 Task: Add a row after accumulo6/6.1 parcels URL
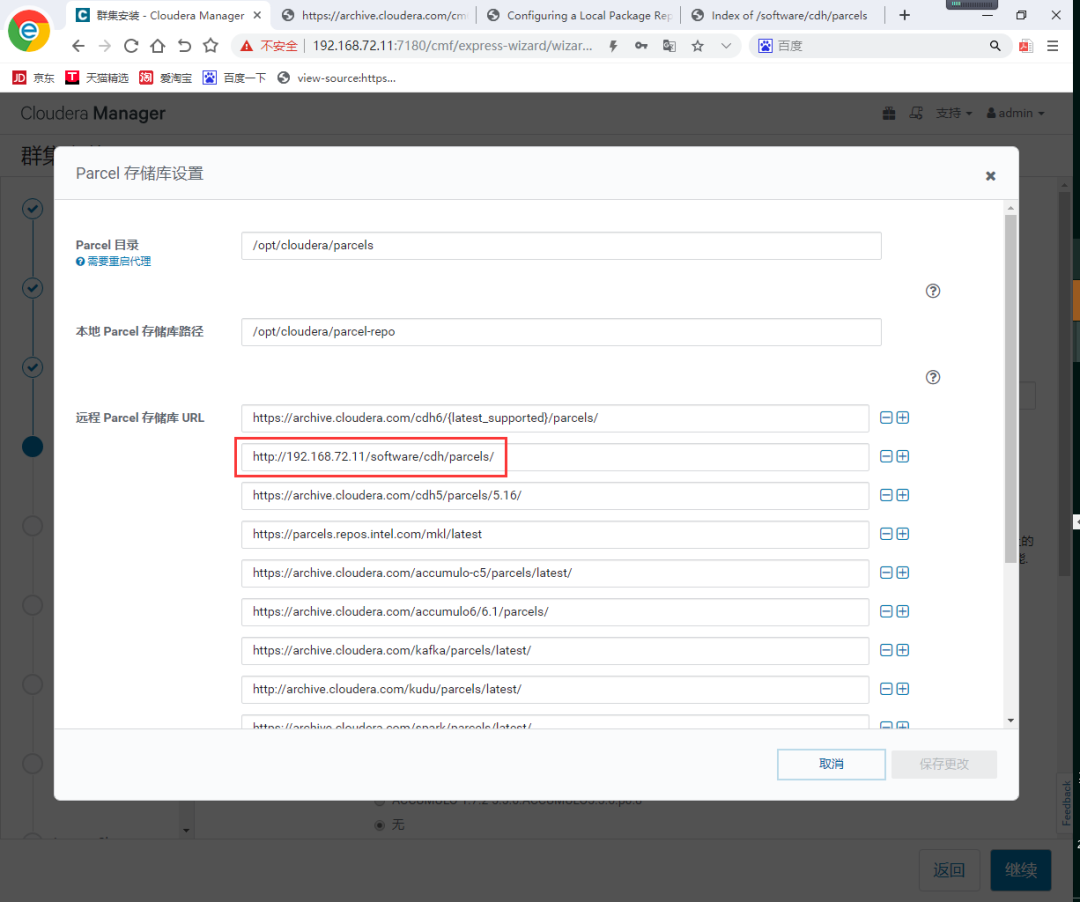point(902,611)
